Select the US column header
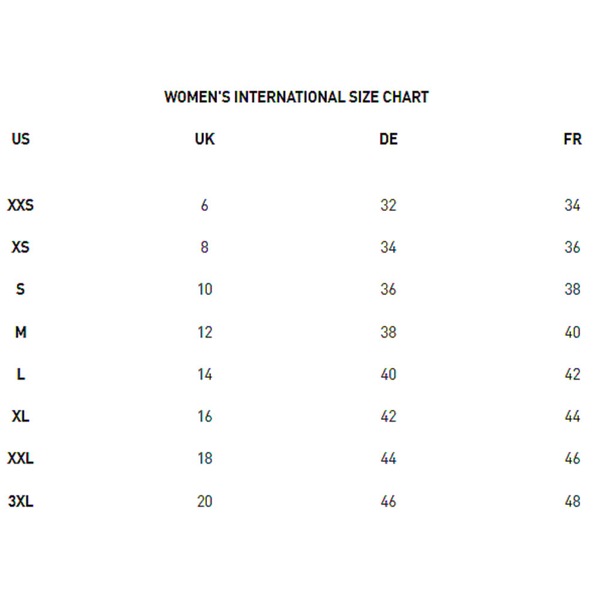600x600 pixels. click(21, 139)
